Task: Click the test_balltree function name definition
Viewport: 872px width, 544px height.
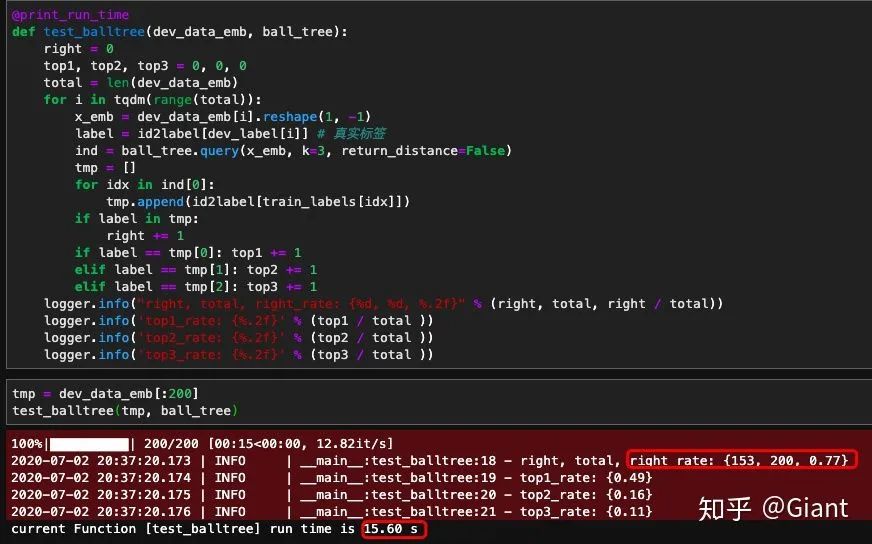Action: (95, 32)
